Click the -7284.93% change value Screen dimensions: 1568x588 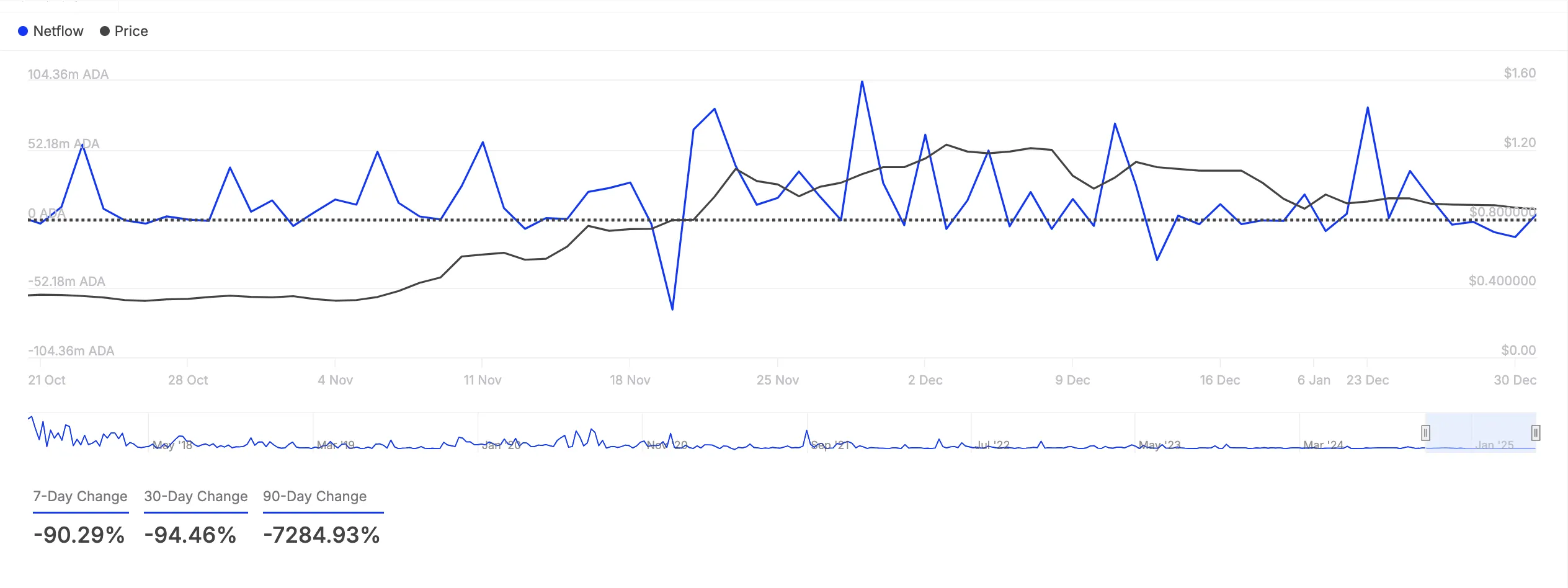(x=321, y=535)
